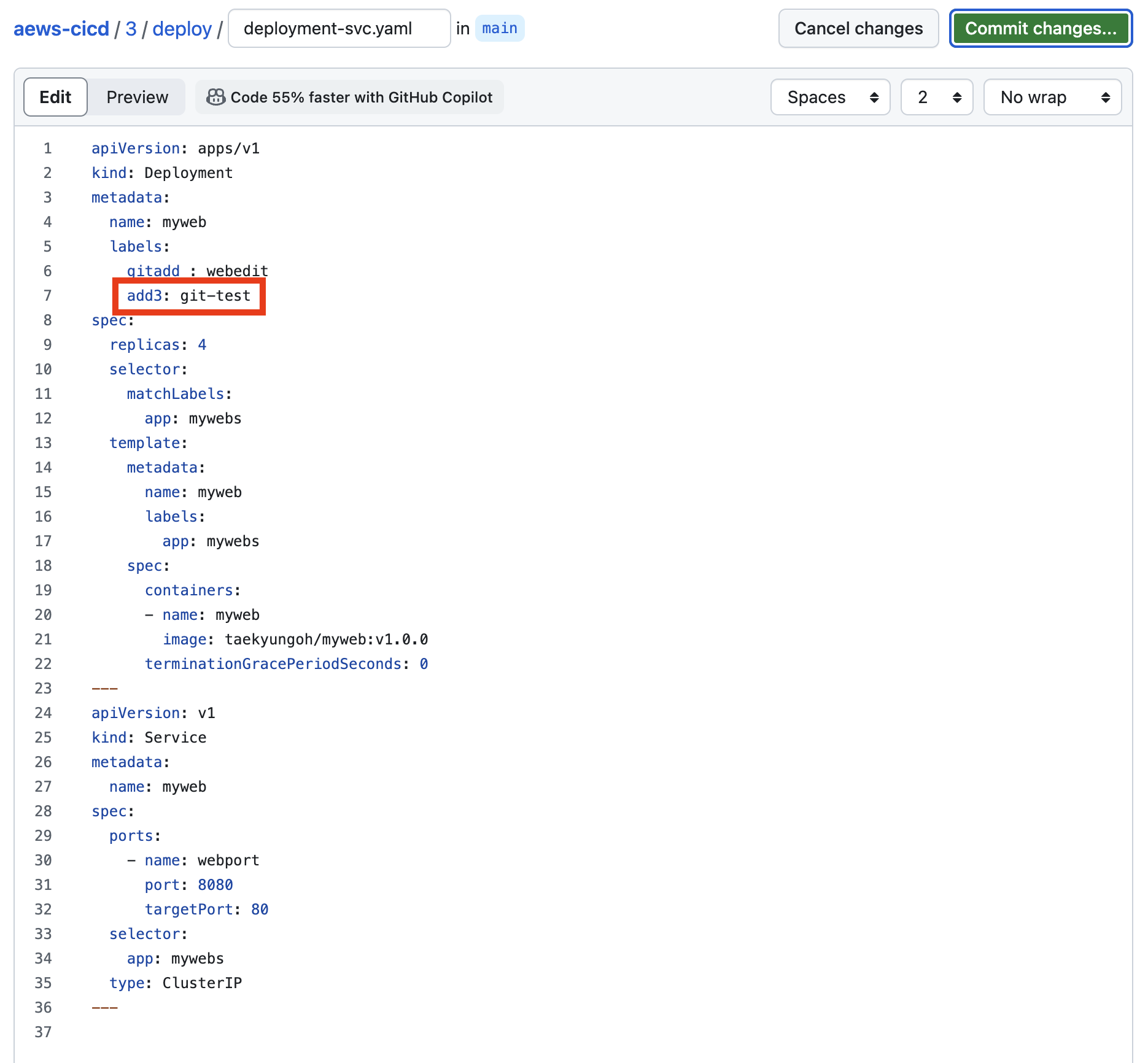Image resolution: width=1148 pixels, height=1063 pixels.
Task: Click line number 1 in the gutter
Action: click(x=47, y=149)
